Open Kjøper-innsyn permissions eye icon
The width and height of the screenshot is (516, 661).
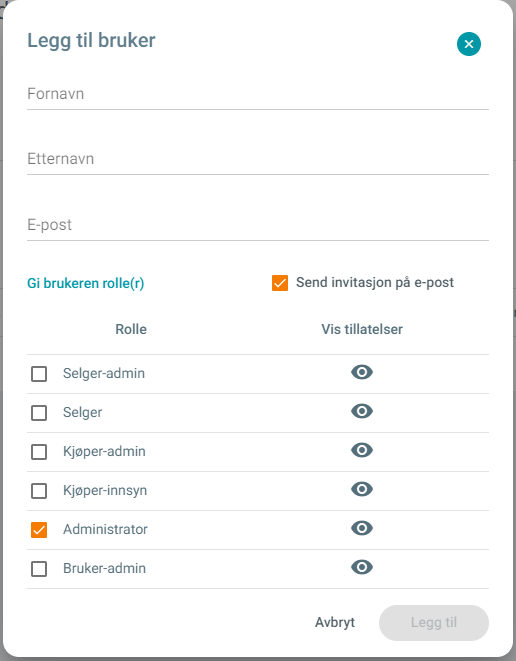click(362, 489)
